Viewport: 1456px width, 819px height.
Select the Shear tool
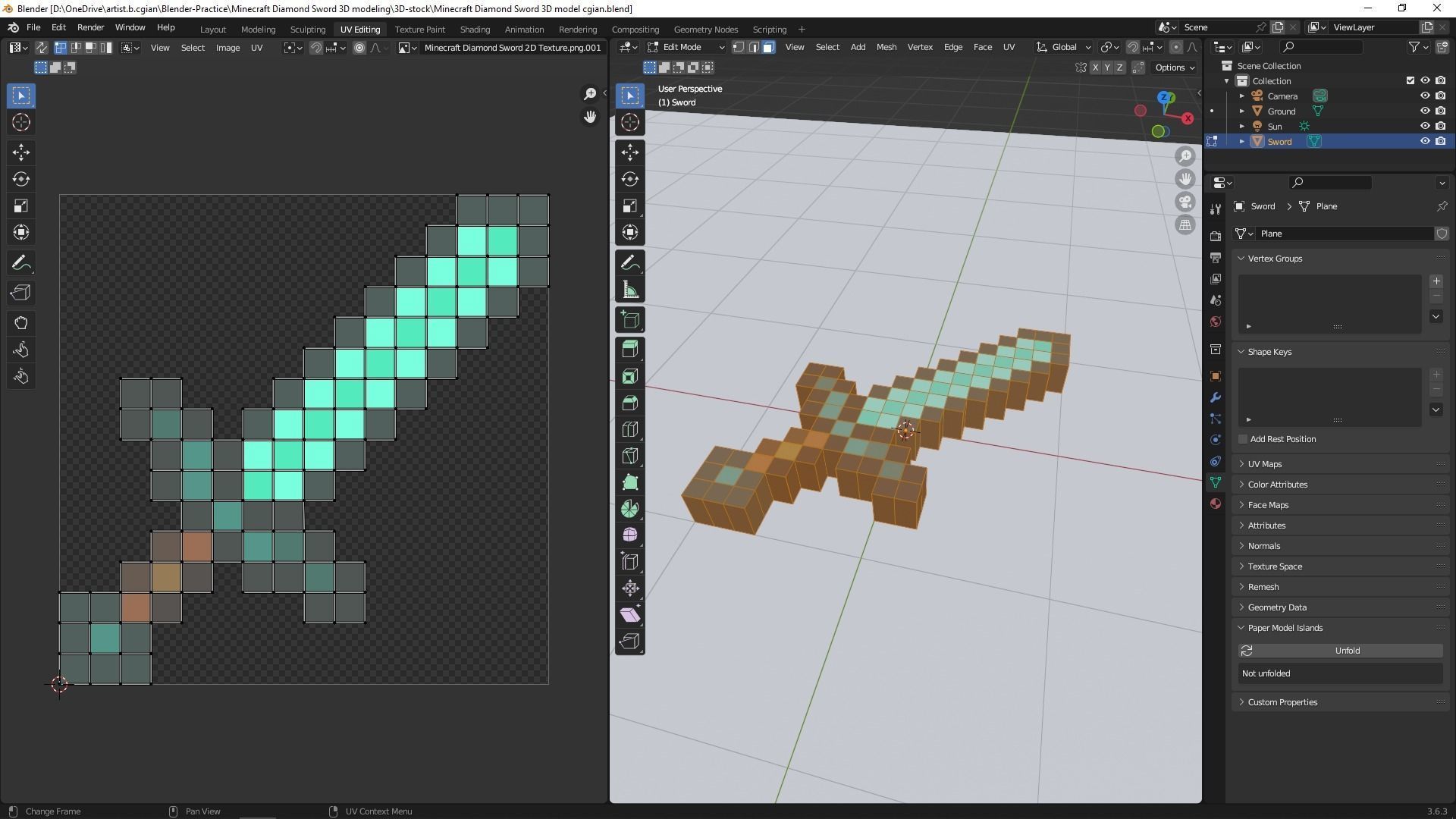(x=629, y=615)
